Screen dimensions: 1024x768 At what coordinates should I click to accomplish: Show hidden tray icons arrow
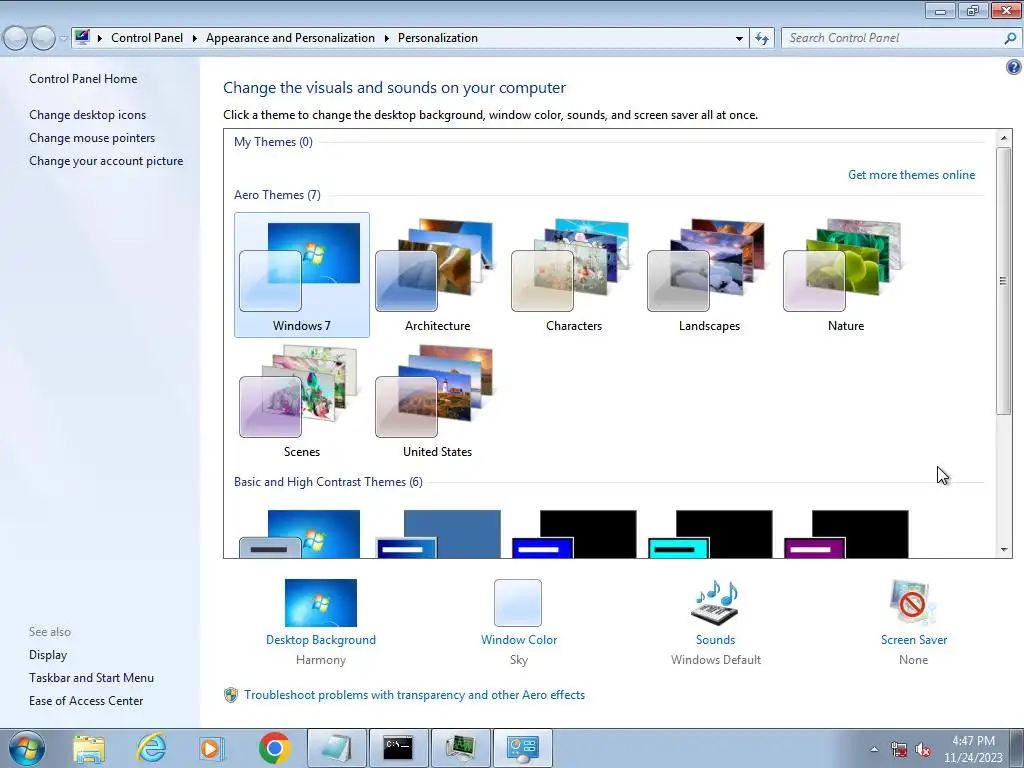click(x=874, y=750)
